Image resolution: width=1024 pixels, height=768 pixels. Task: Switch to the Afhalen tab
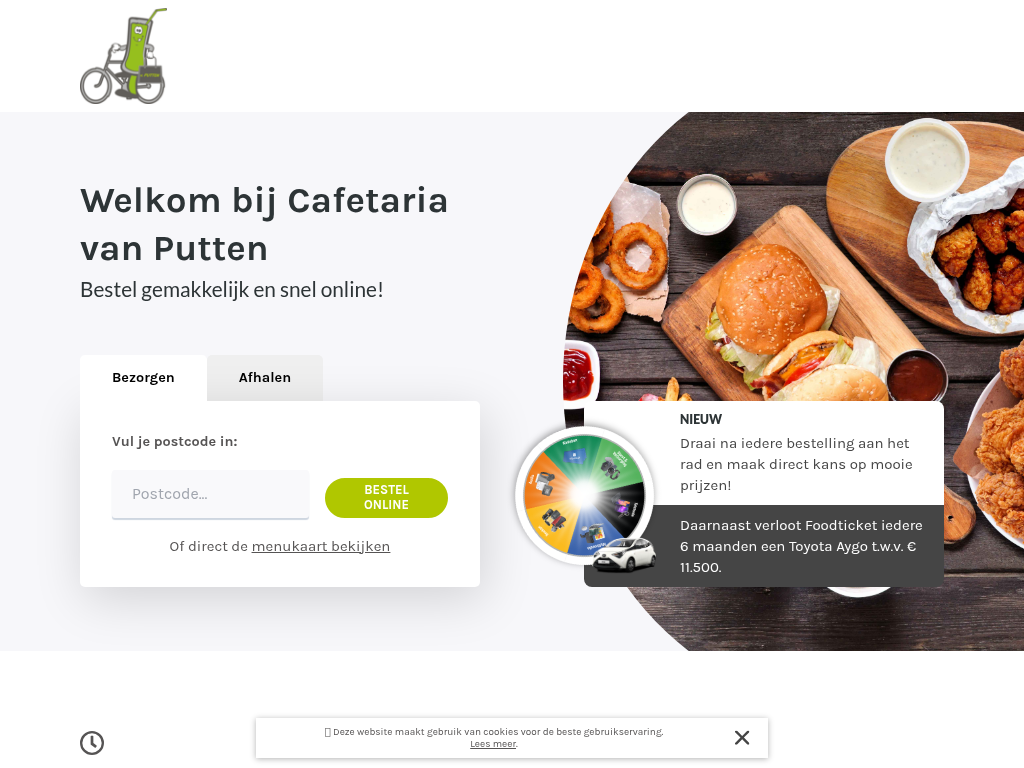[x=264, y=377]
